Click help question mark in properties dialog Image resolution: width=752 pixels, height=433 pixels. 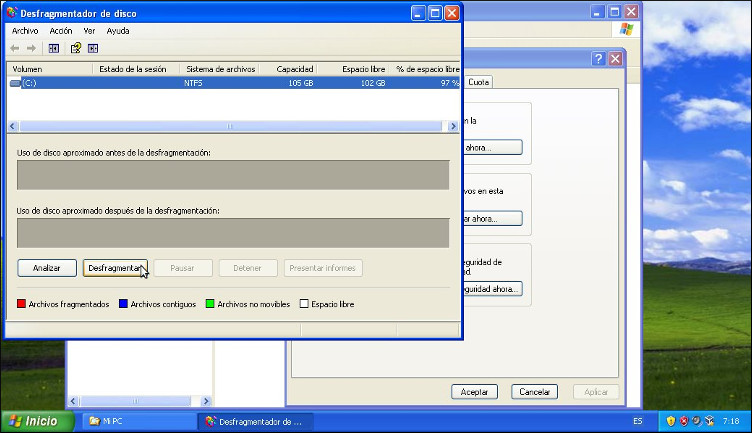(x=598, y=59)
